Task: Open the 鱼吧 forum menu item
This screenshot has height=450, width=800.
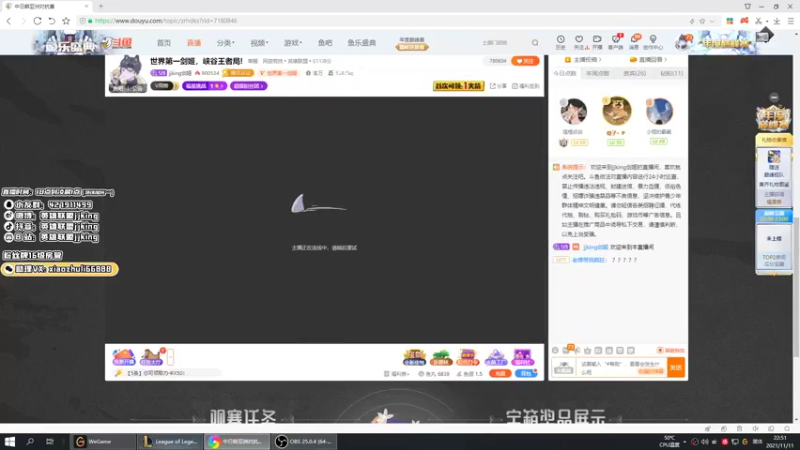Action: [x=325, y=43]
